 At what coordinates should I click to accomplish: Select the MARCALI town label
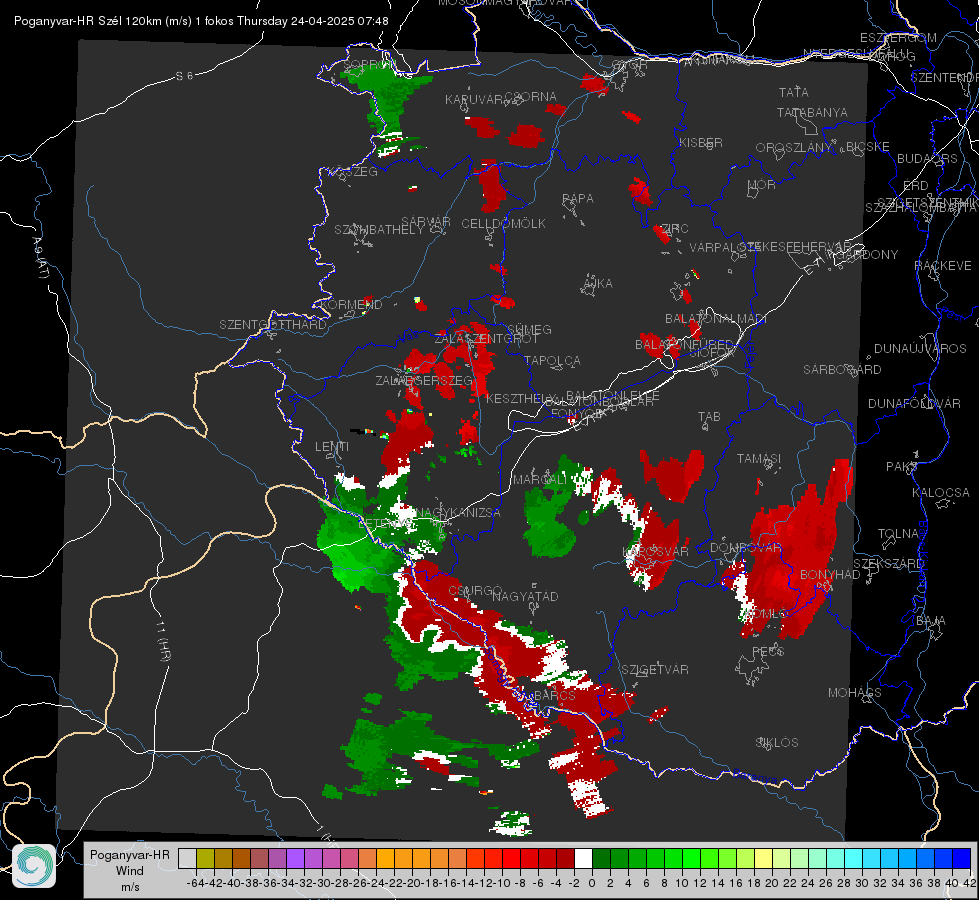540,480
